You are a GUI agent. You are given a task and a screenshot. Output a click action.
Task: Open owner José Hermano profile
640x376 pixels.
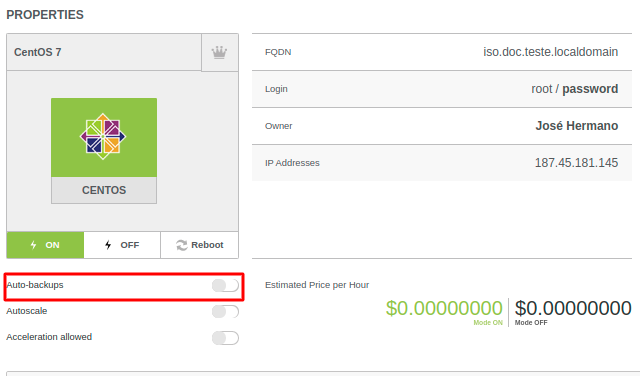(577, 126)
